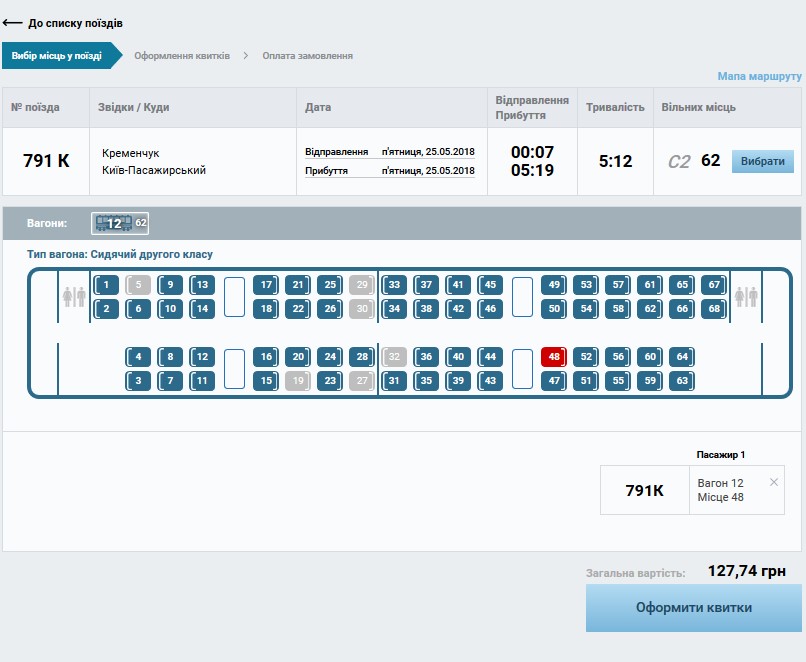Select seat 17 in upper row
This screenshot has height=662, width=806.
[x=266, y=285]
